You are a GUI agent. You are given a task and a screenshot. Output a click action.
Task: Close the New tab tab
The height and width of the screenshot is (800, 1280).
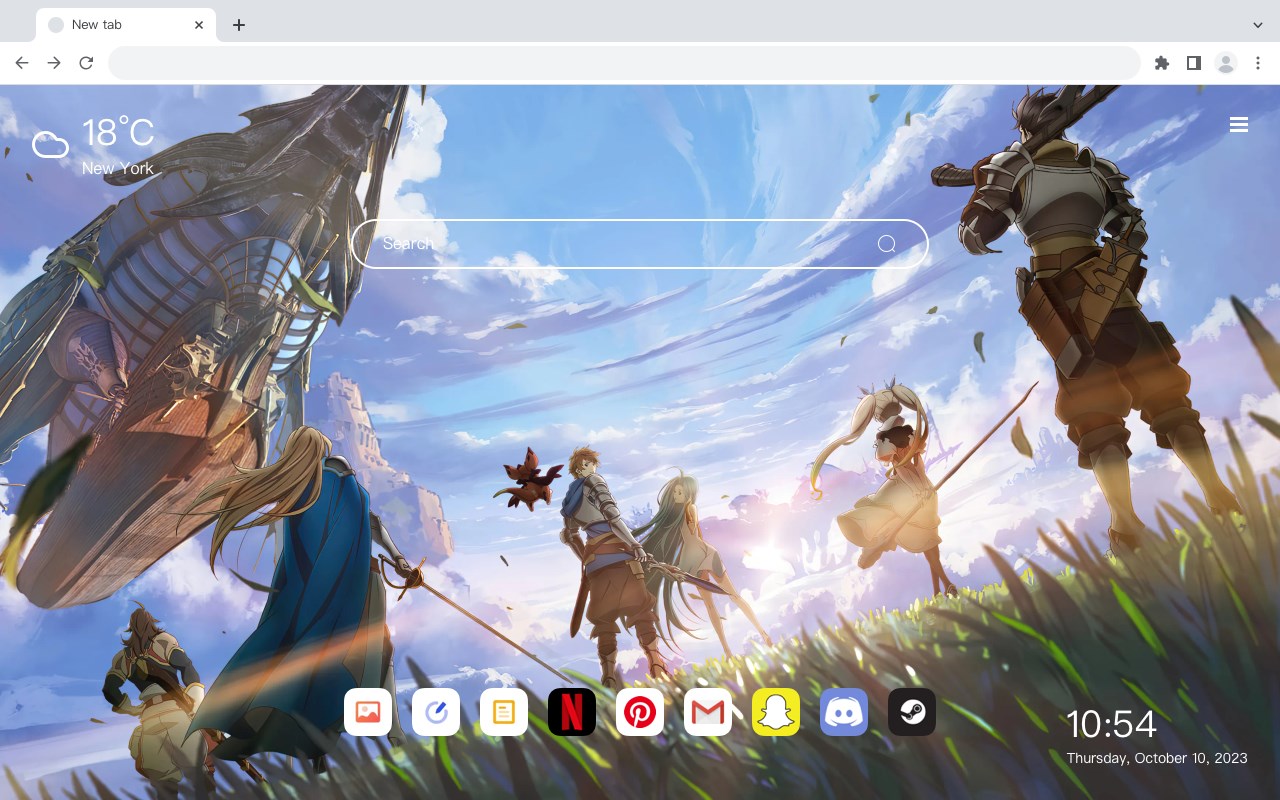click(x=200, y=25)
